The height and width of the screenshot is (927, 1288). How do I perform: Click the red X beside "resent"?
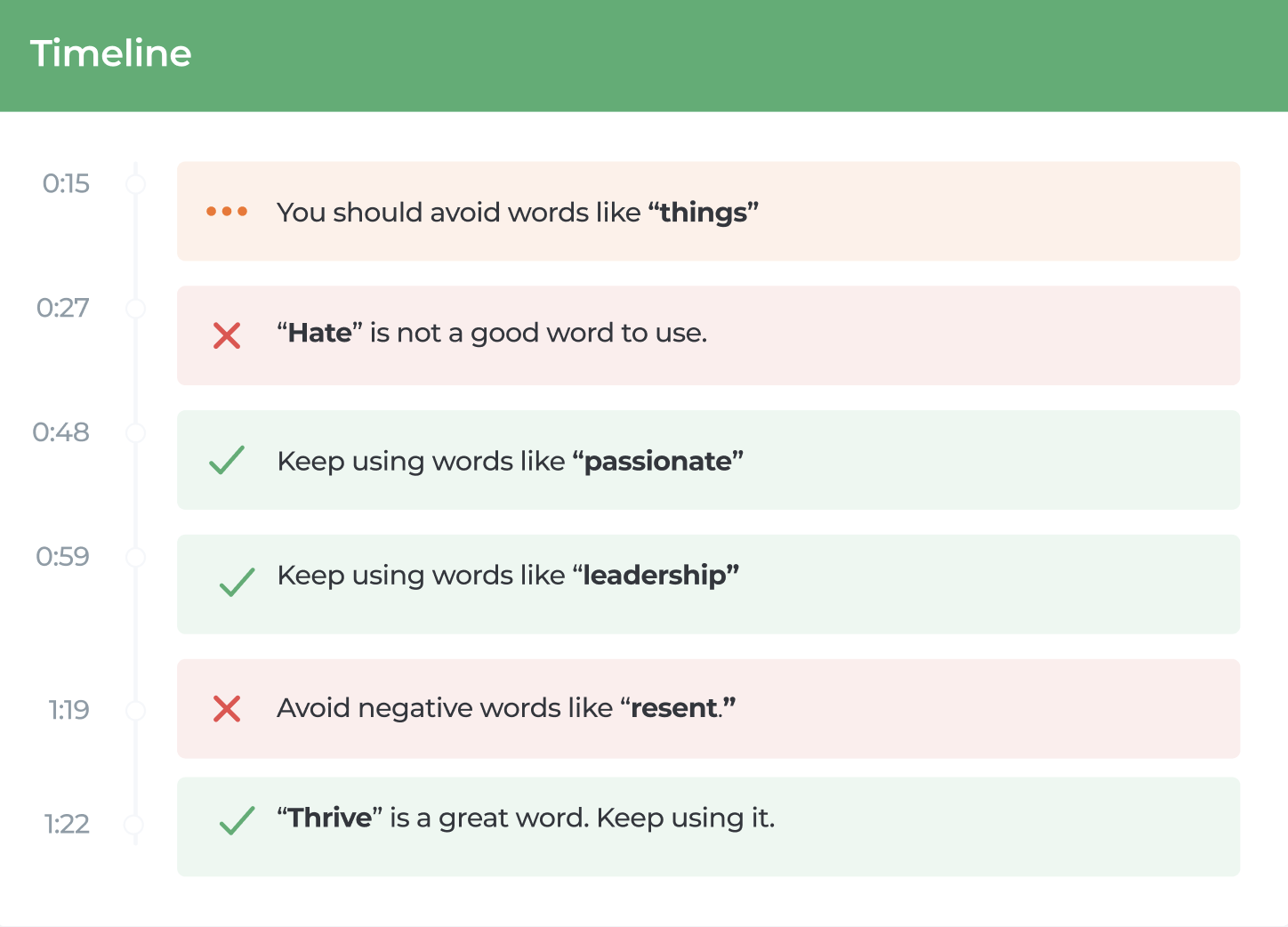(x=227, y=709)
